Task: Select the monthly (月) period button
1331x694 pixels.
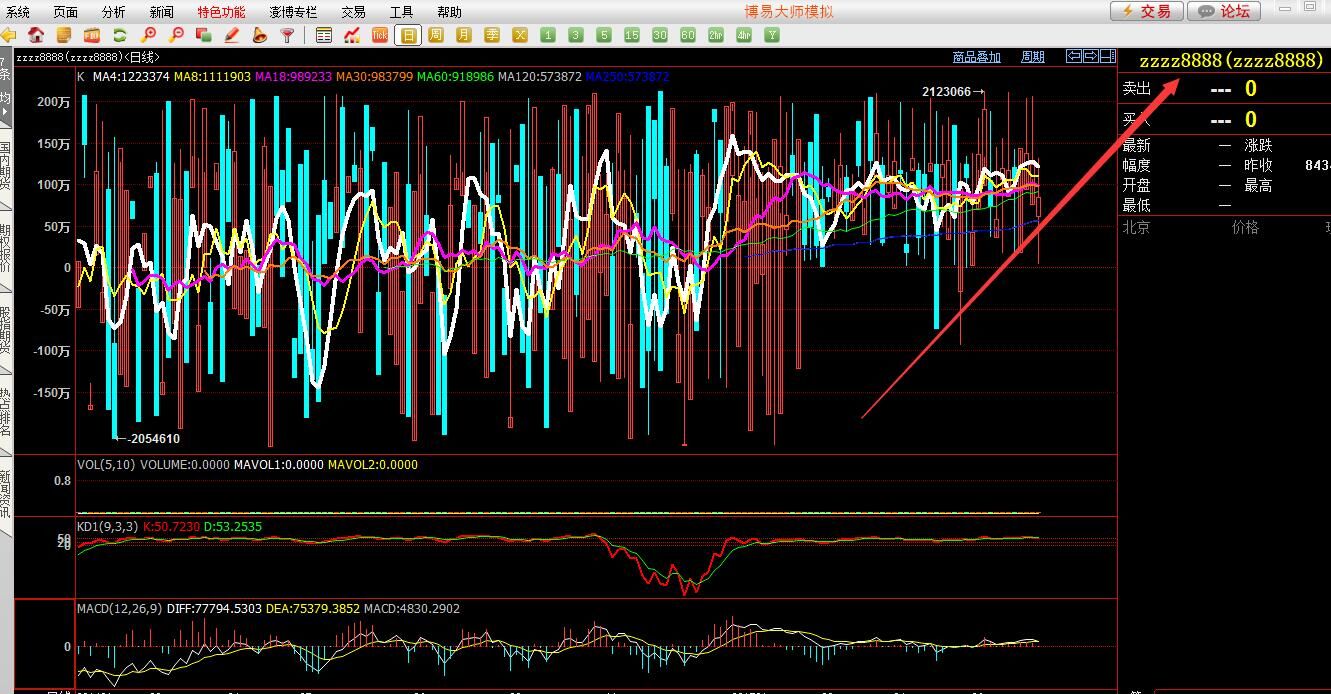Action: 464,35
